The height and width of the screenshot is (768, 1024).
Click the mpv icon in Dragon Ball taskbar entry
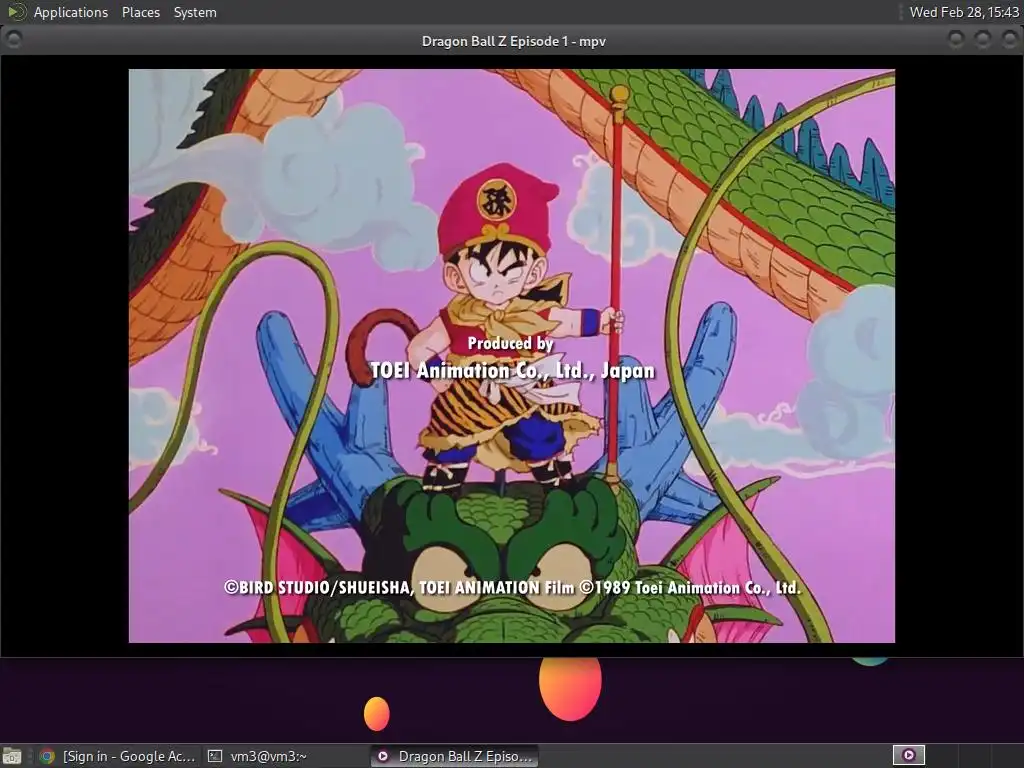[383, 756]
